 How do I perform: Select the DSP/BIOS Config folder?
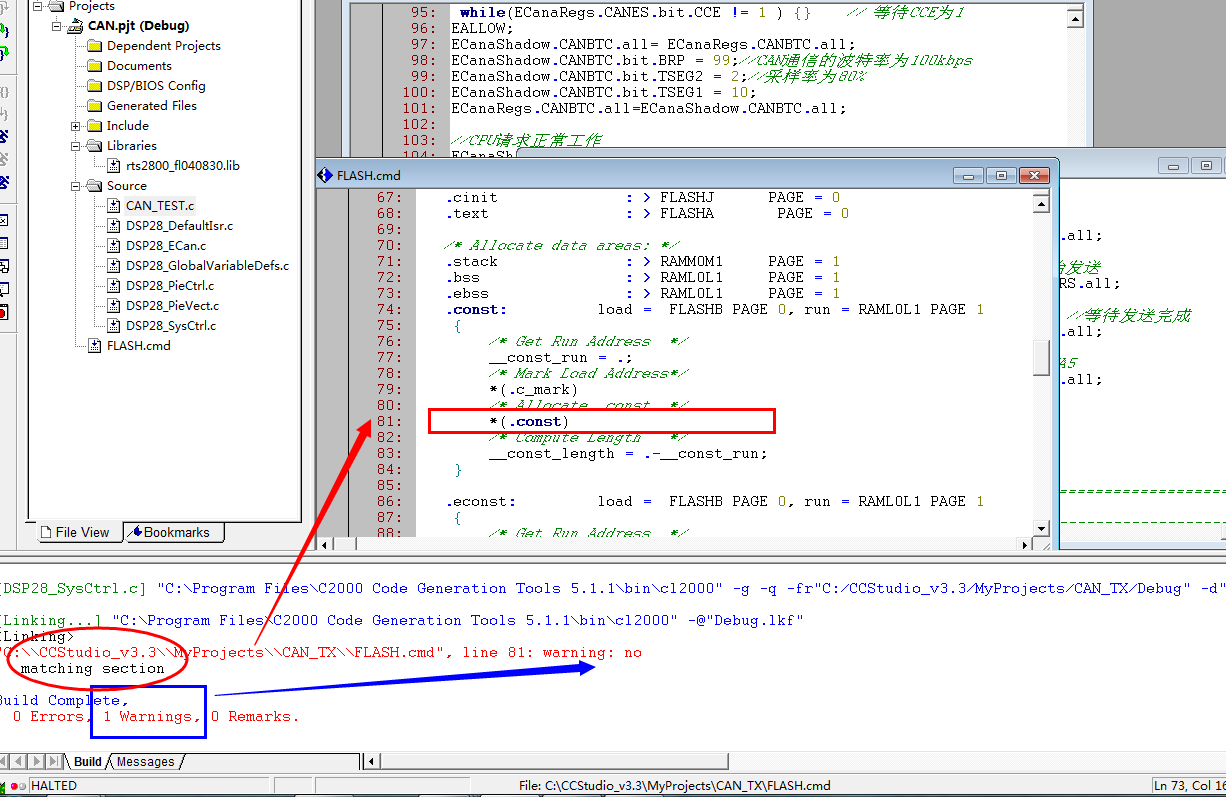[156, 86]
